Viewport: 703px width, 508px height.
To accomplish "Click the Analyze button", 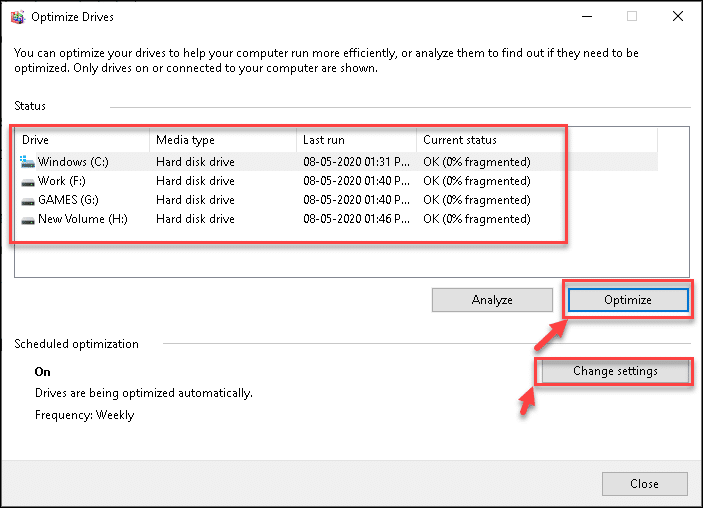I will (x=492, y=300).
